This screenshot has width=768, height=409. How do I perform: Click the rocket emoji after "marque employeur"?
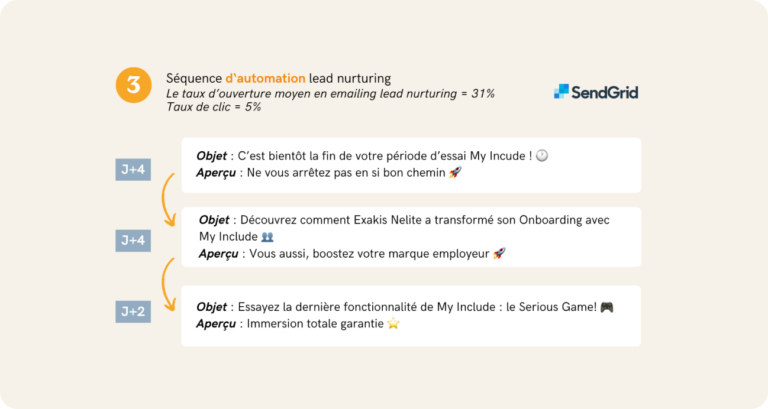tap(499, 253)
